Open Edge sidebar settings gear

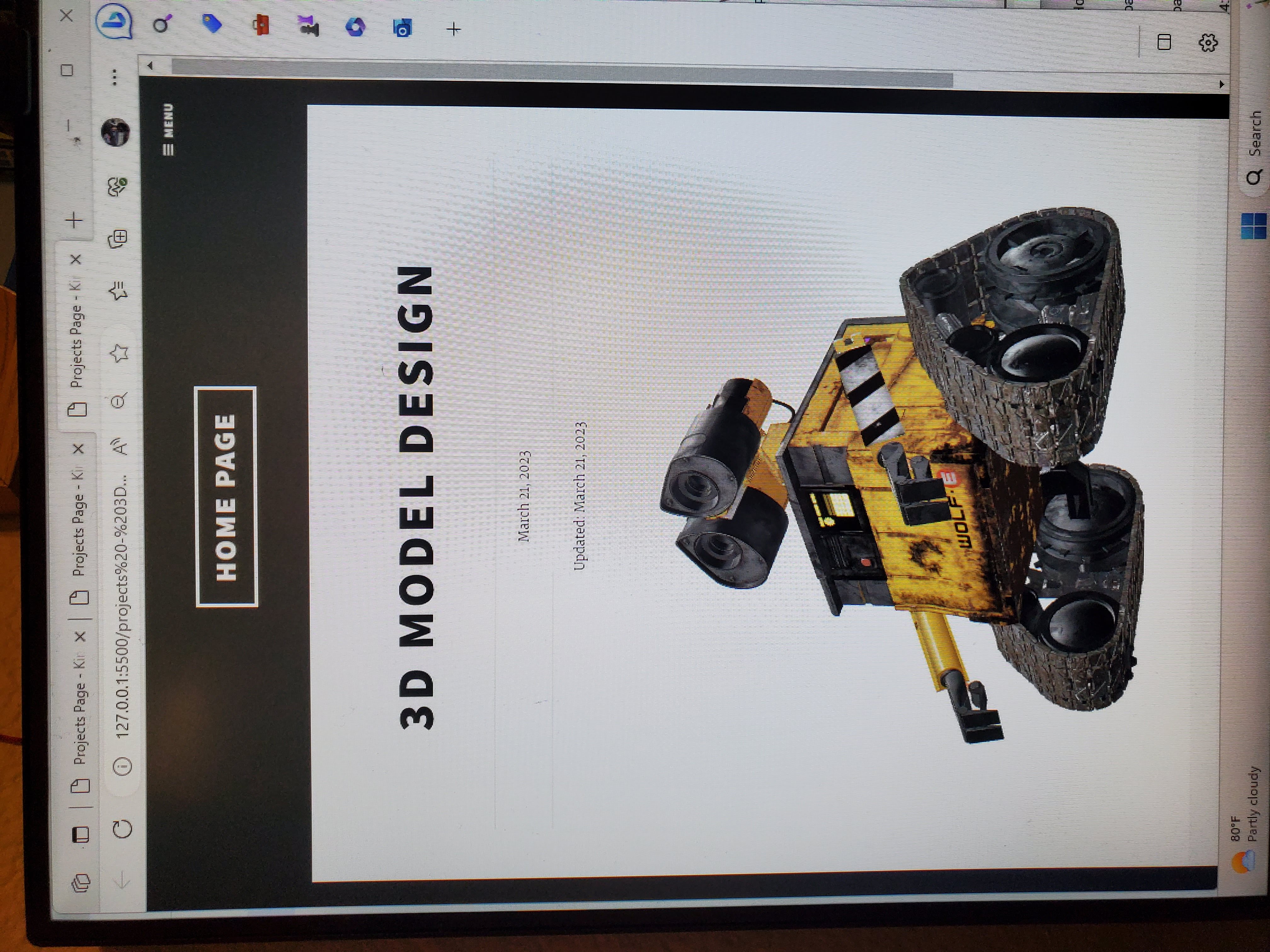point(1208,42)
